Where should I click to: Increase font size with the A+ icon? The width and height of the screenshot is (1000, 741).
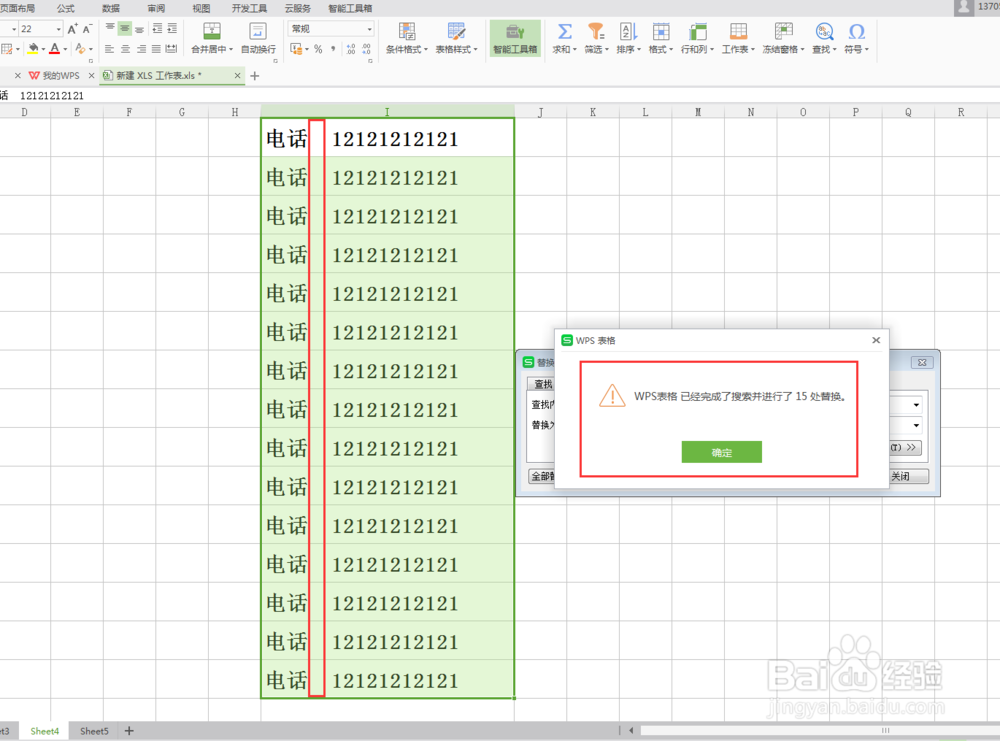click(73, 29)
